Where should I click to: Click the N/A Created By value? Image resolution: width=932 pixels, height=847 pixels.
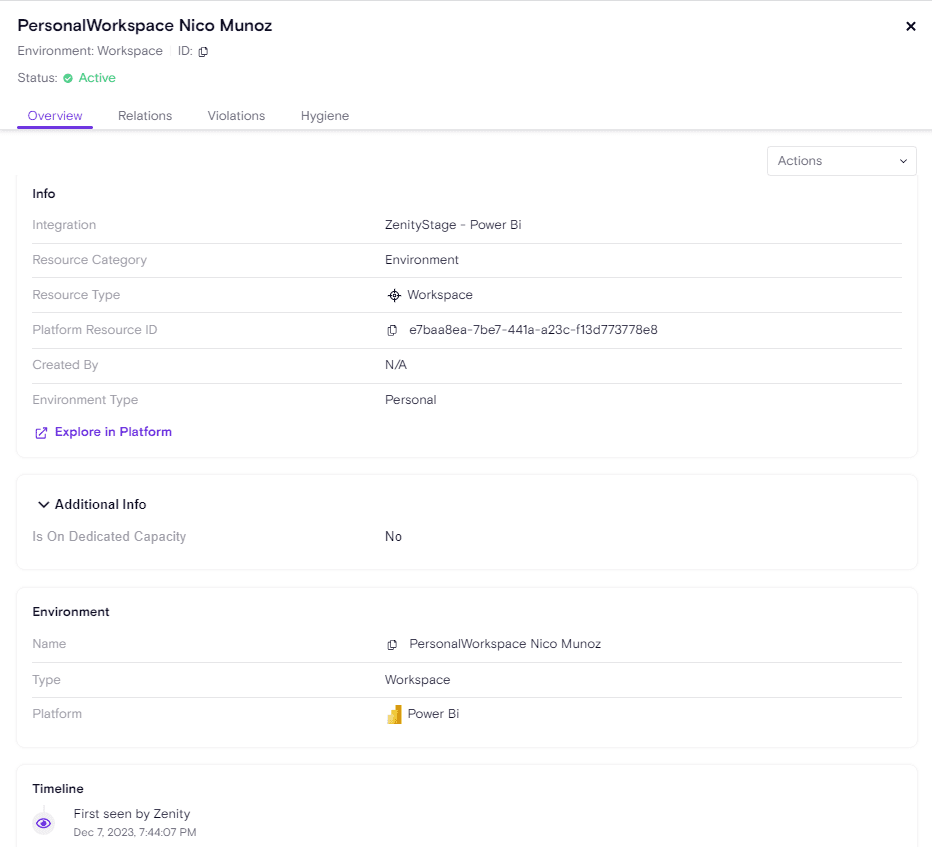click(x=396, y=365)
